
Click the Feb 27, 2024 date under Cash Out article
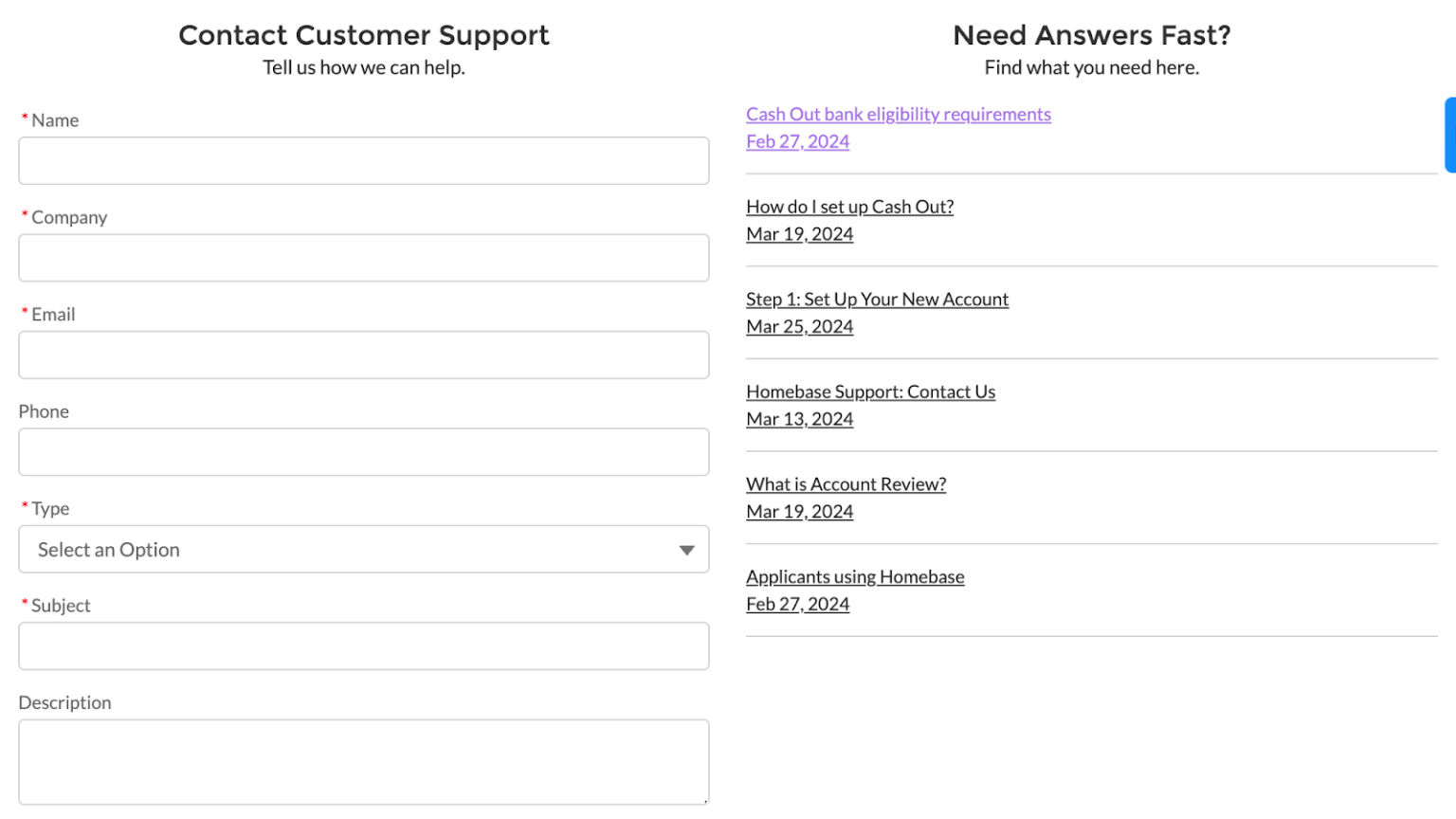[x=797, y=140]
